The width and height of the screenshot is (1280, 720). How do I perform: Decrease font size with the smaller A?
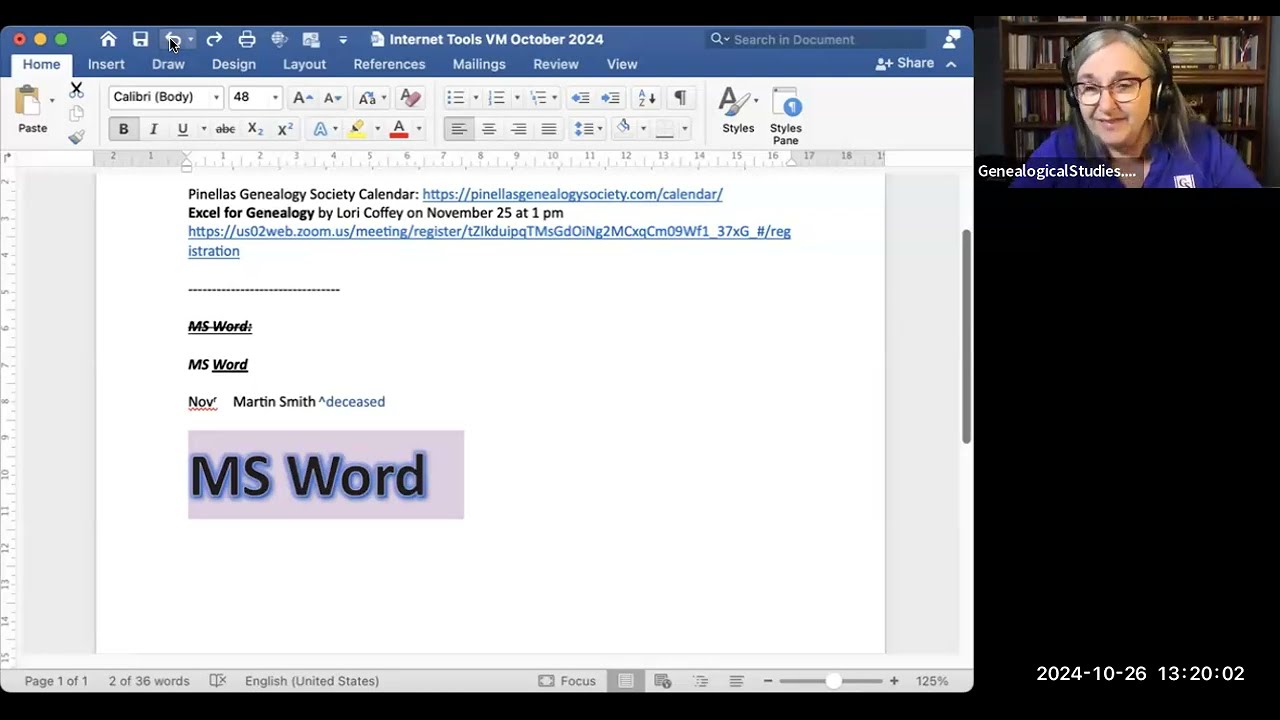tap(333, 97)
